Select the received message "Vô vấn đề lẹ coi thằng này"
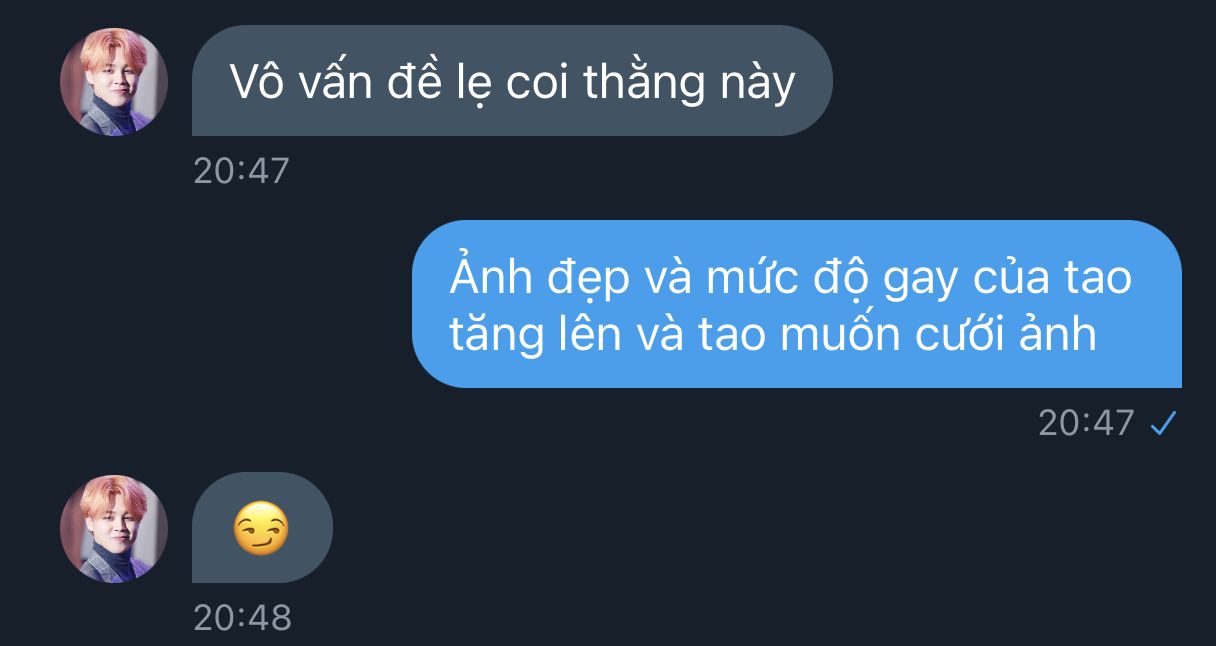 (x=511, y=81)
